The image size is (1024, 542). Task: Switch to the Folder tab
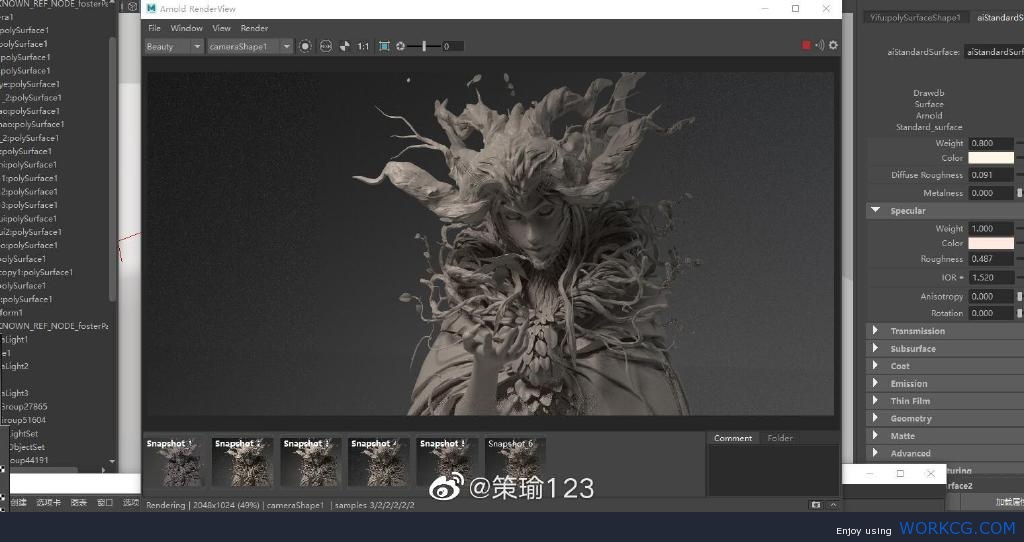click(780, 438)
